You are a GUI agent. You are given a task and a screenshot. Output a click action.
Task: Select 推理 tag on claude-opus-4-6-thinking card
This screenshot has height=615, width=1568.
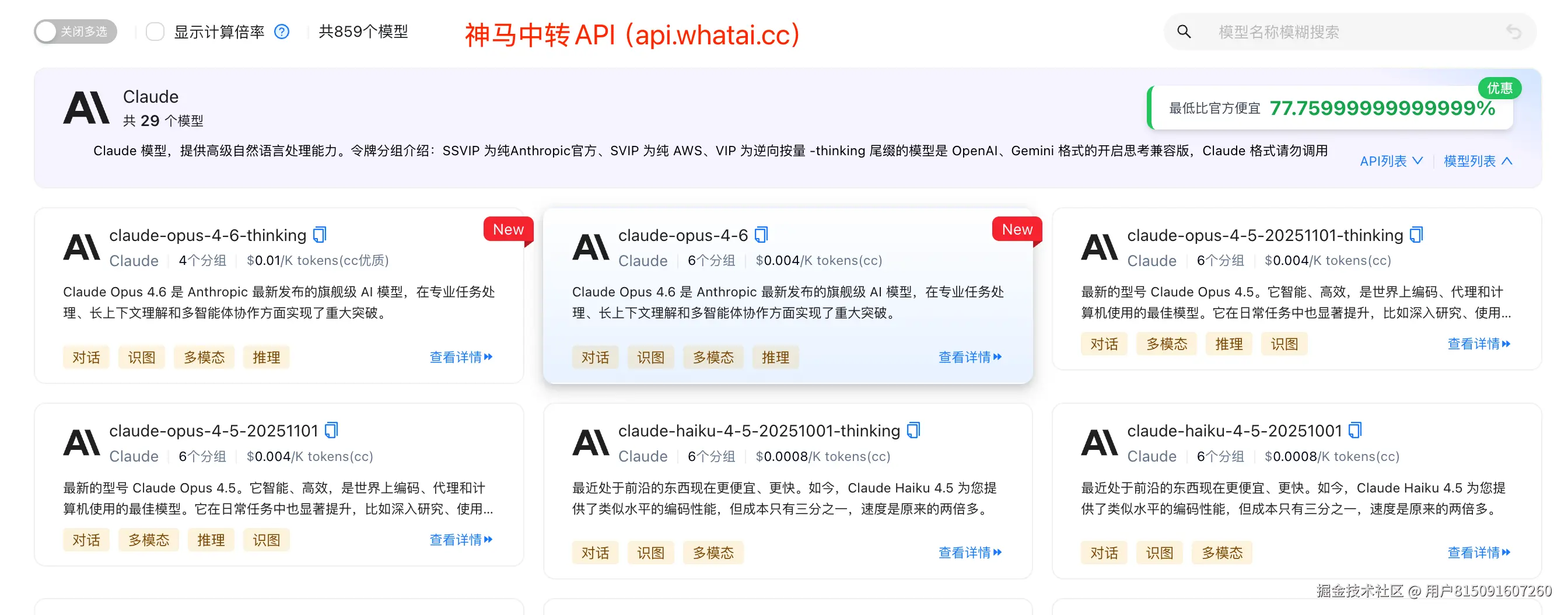coord(266,358)
